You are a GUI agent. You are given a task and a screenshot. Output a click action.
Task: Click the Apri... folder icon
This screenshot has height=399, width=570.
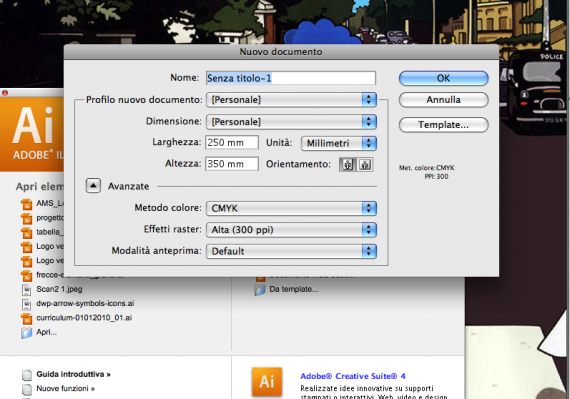click(27, 332)
